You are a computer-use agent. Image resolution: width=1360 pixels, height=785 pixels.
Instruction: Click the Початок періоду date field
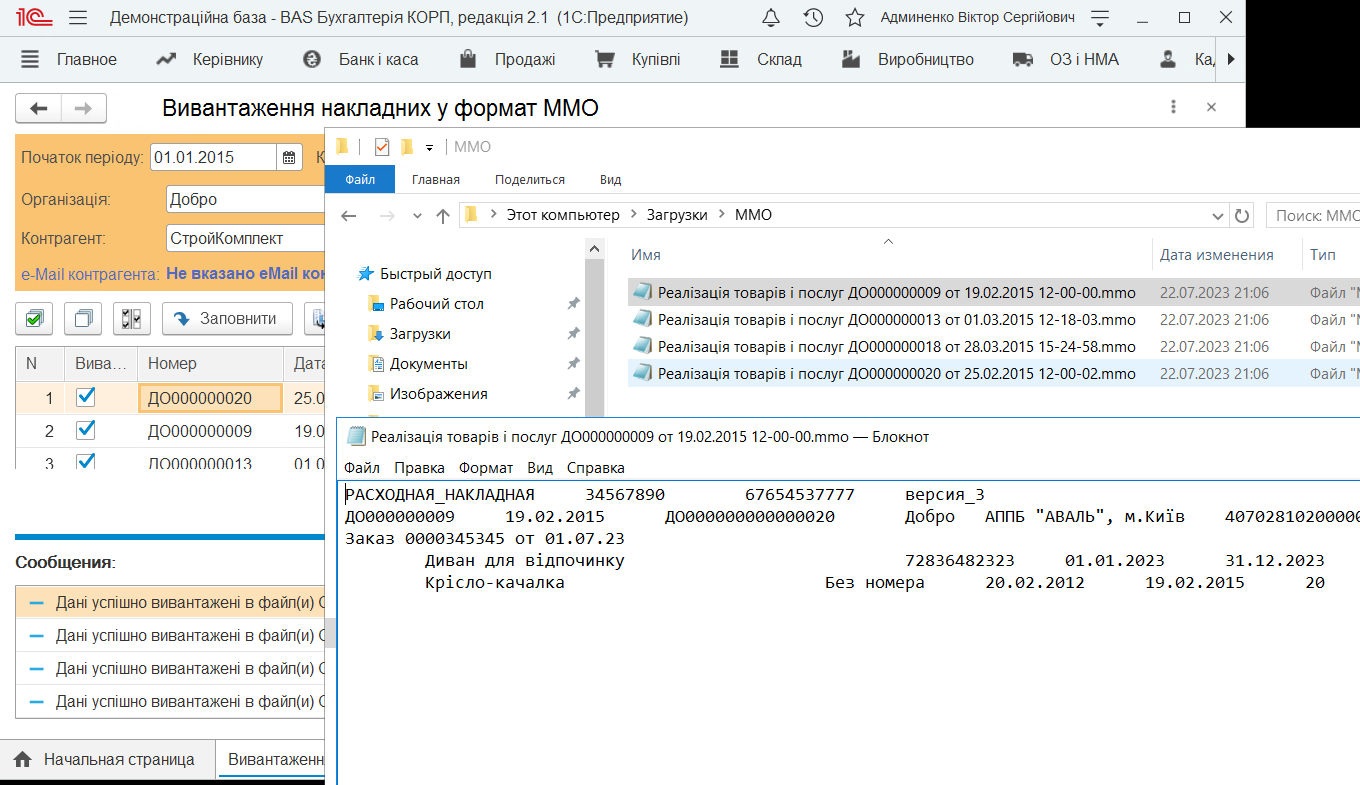click(212, 157)
